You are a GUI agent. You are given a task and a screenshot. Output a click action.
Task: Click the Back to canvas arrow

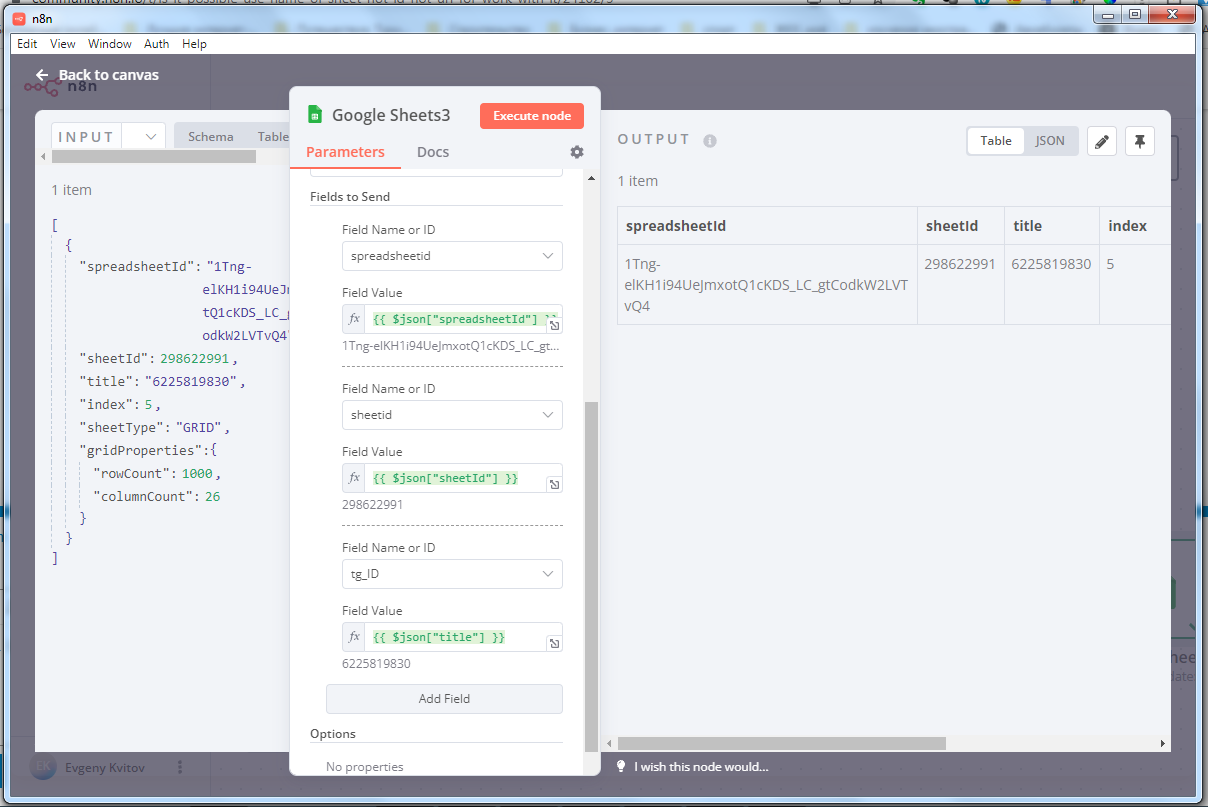pos(42,75)
